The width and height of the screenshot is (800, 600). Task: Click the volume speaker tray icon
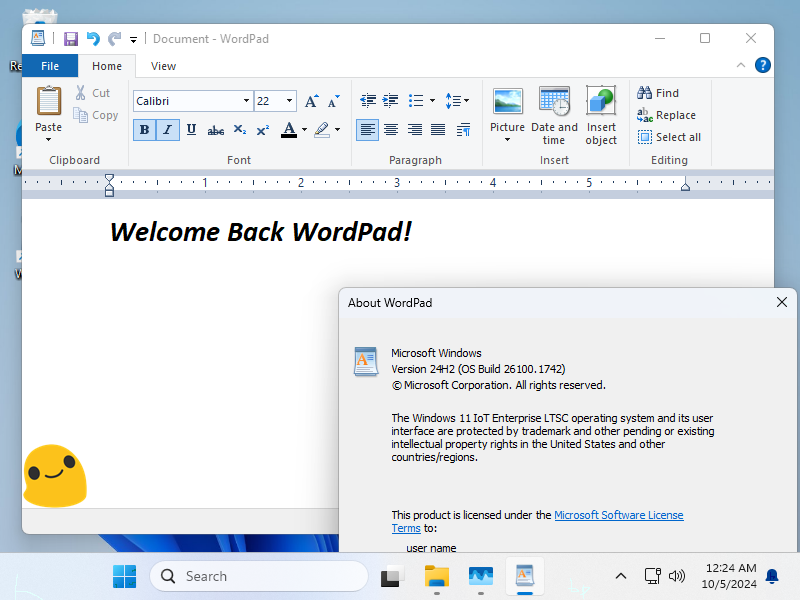point(677,577)
